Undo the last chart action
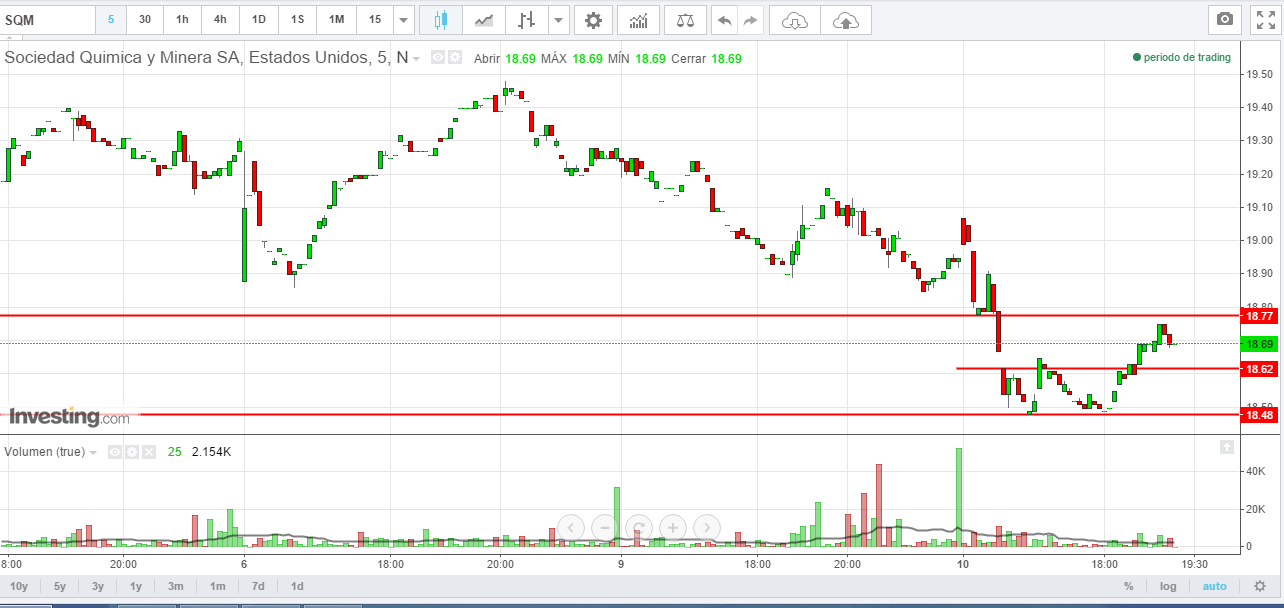This screenshot has height=608, width=1284. pos(725,20)
